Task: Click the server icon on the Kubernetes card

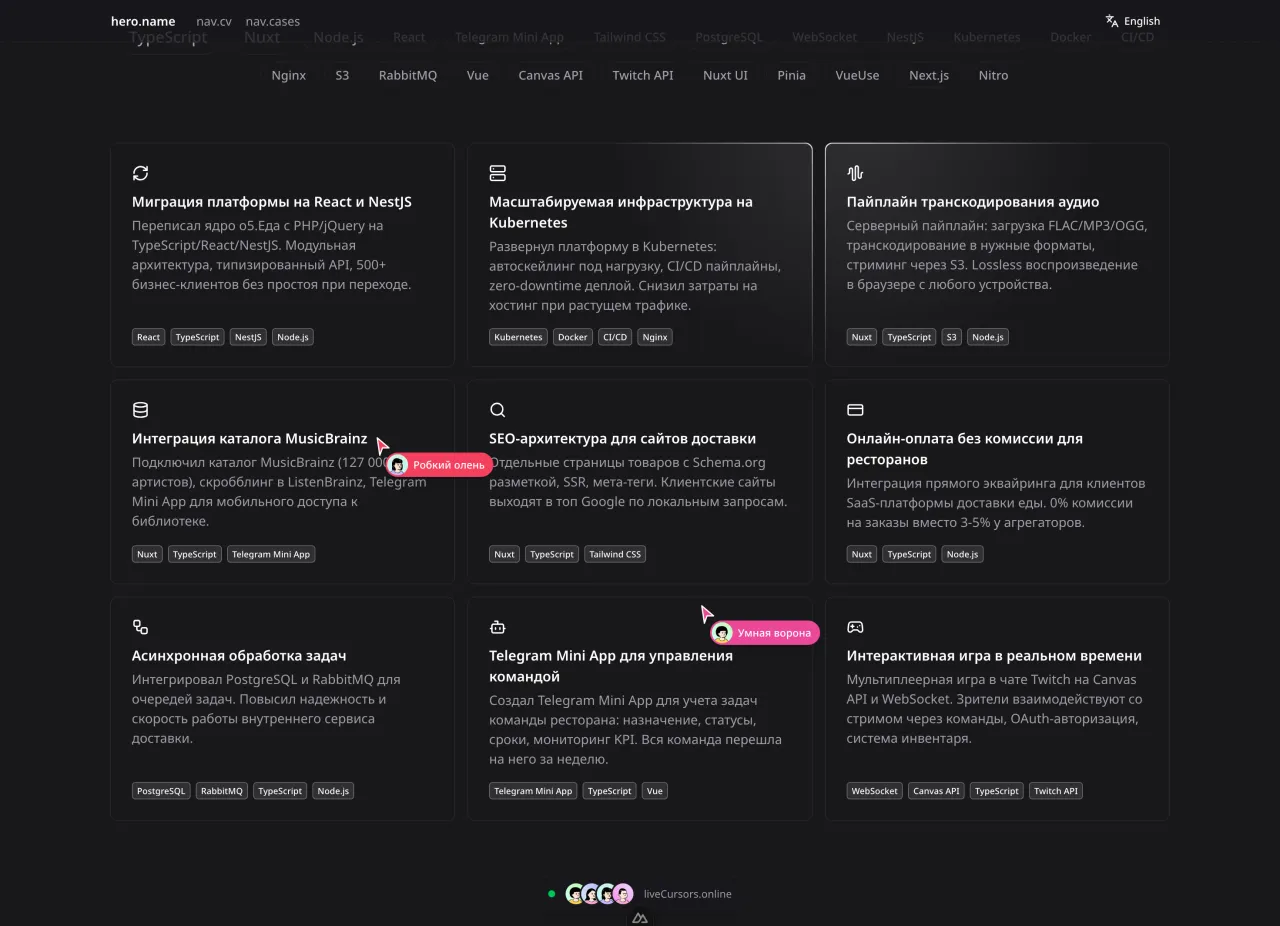Action: (x=497, y=173)
